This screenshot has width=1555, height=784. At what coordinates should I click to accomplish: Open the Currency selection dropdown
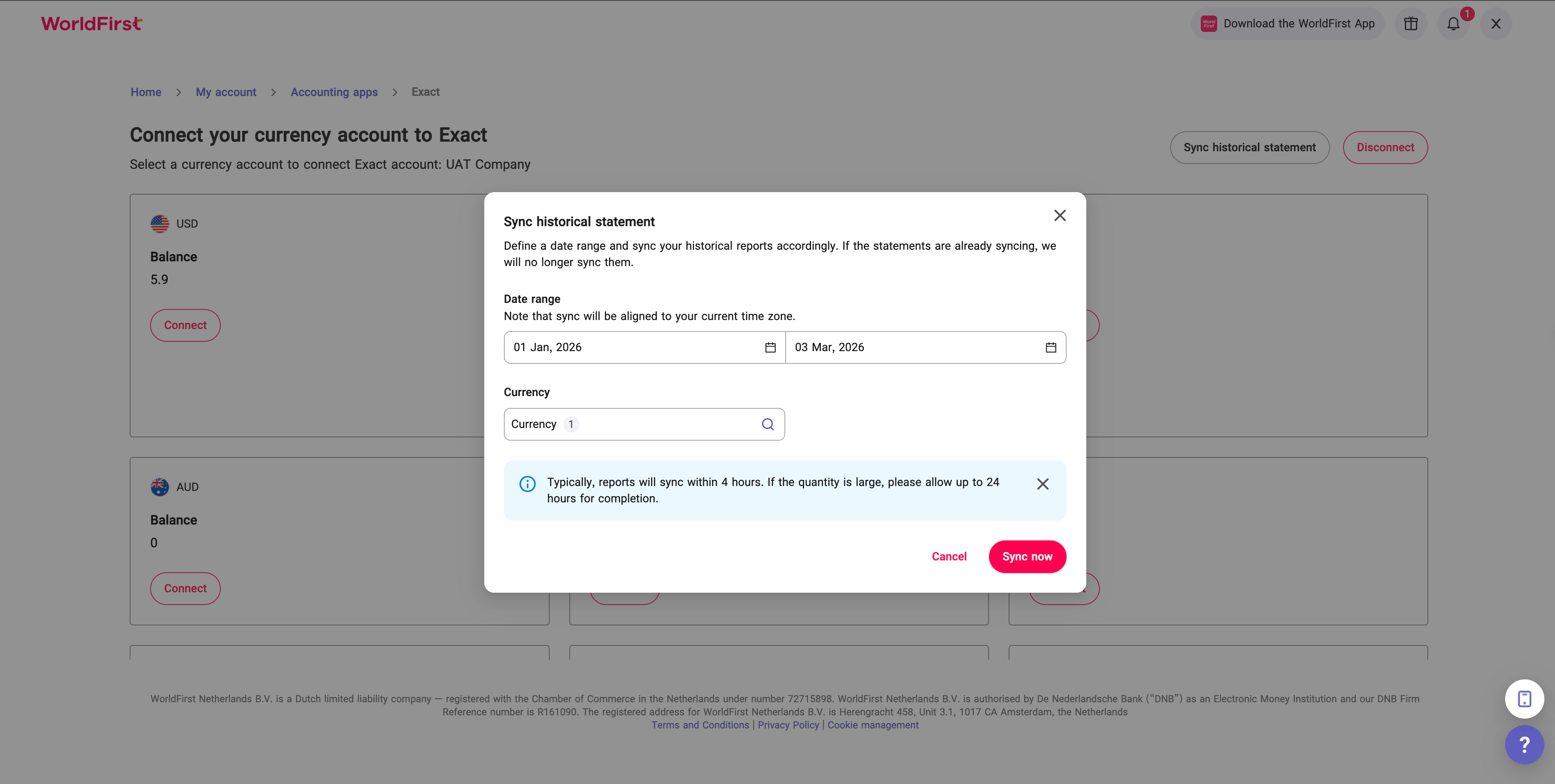point(634,424)
